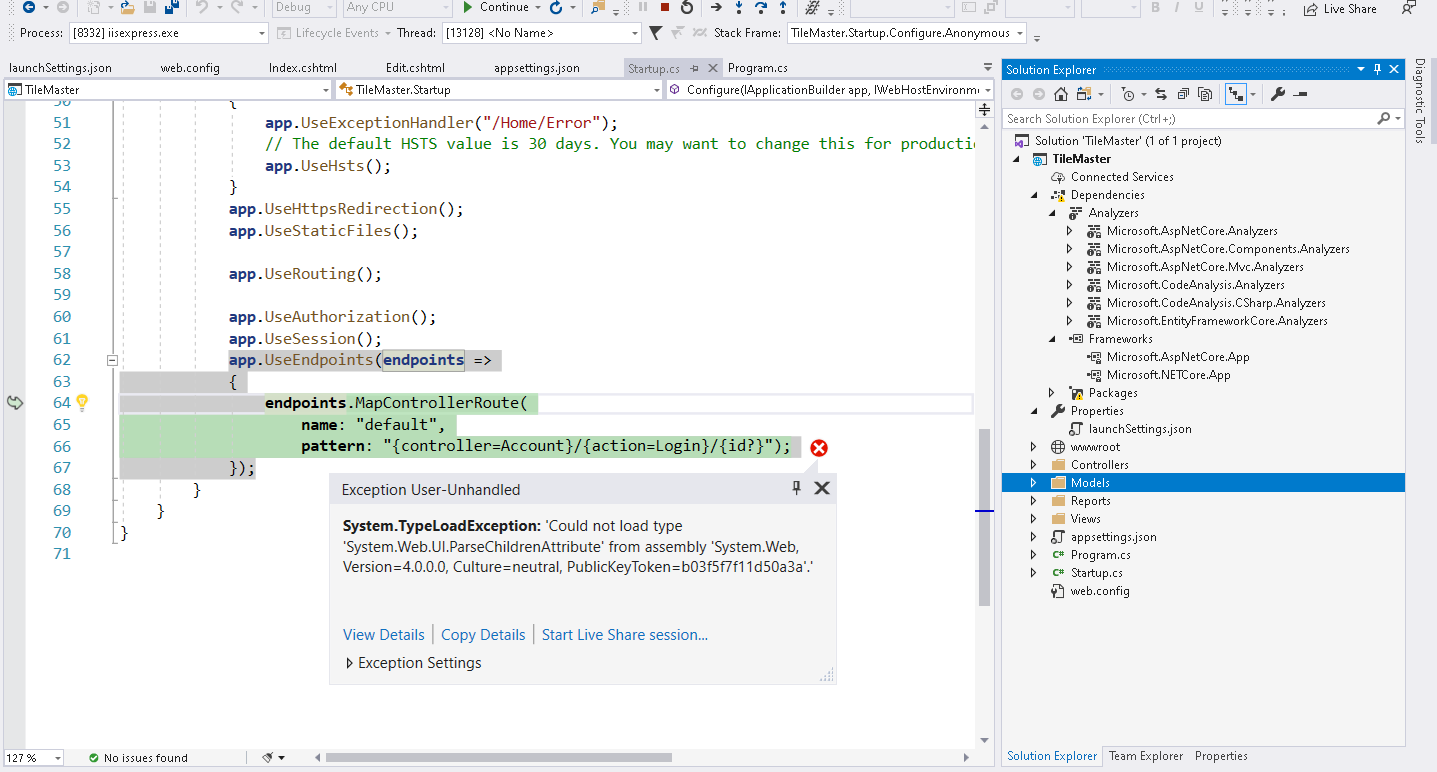1437x772 pixels.
Task: Stop debugging with the red square
Action: click(x=665, y=8)
